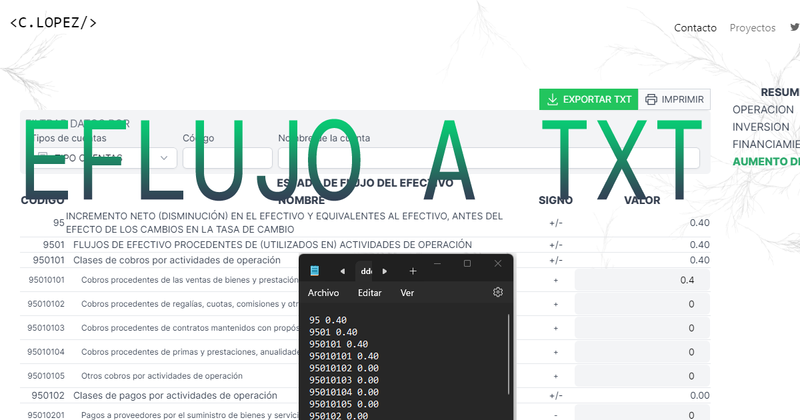Open the Twitter profile icon
800x420 pixels.
[794, 27]
